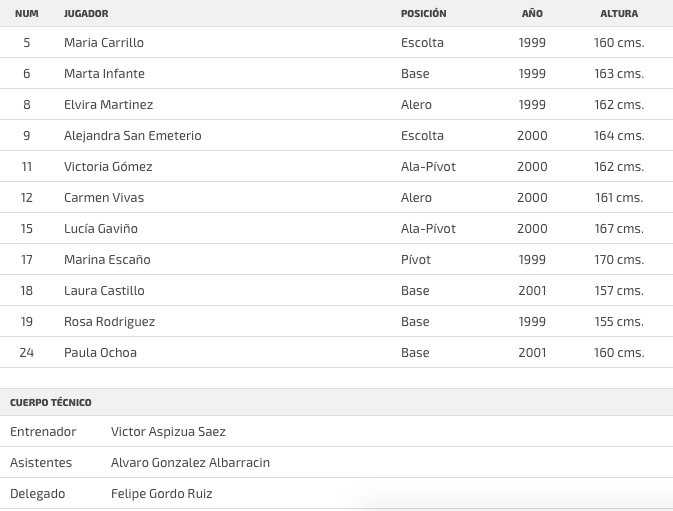673x511 pixels.
Task: Select Alejandra San Emeterio row
Action: tap(132, 136)
